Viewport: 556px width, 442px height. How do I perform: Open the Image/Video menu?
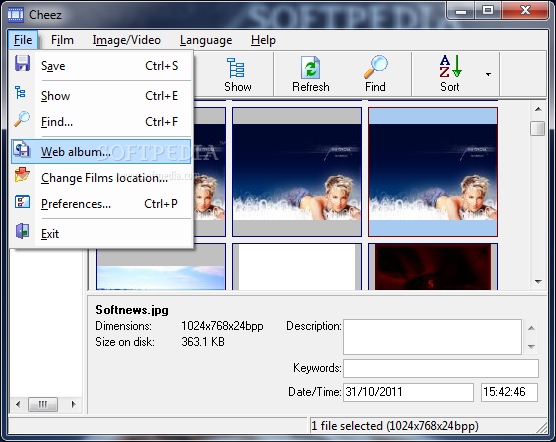[x=127, y=40]
